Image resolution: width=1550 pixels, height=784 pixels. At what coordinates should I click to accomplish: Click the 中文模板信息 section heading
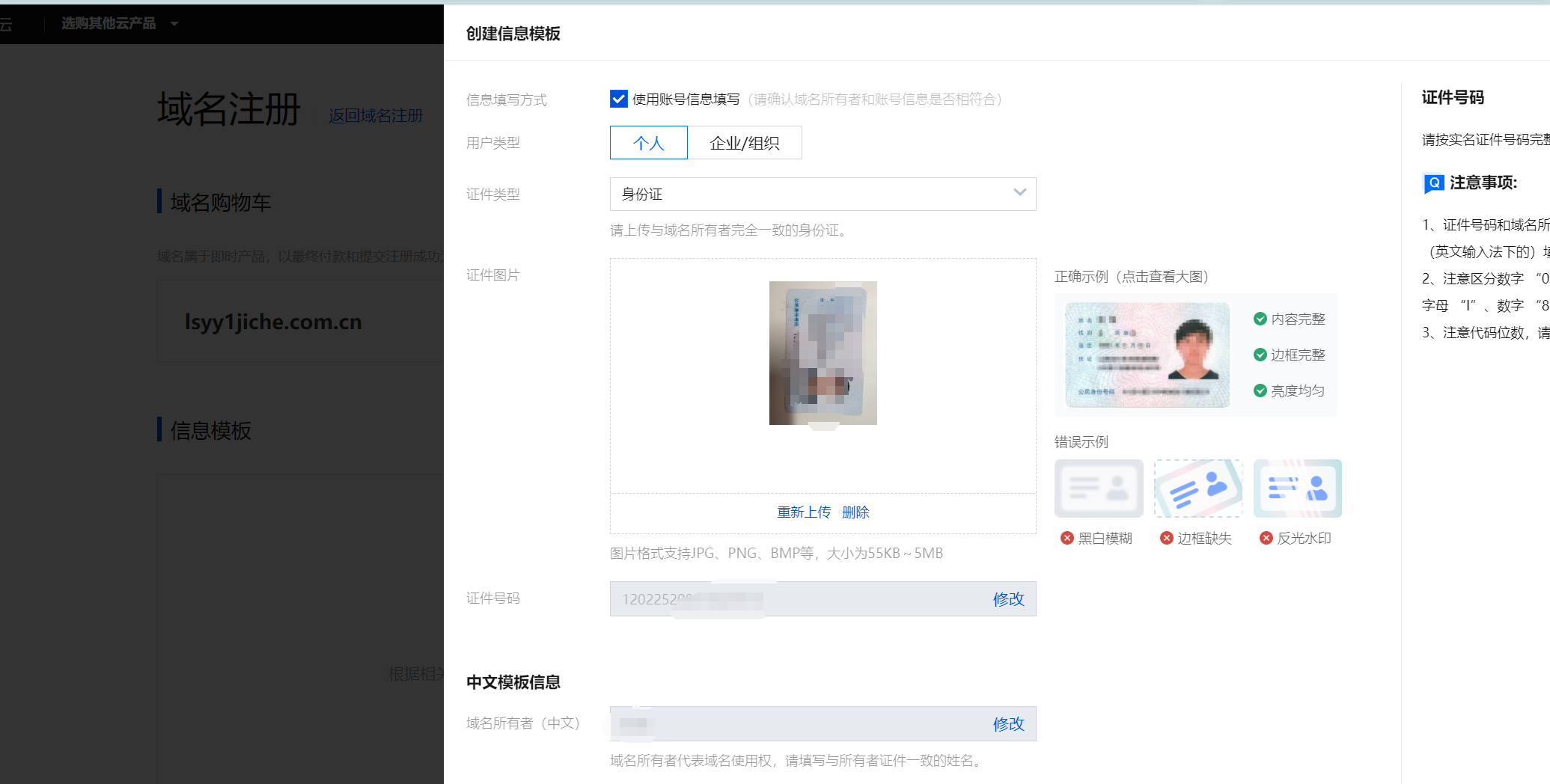tap(513, 682)
